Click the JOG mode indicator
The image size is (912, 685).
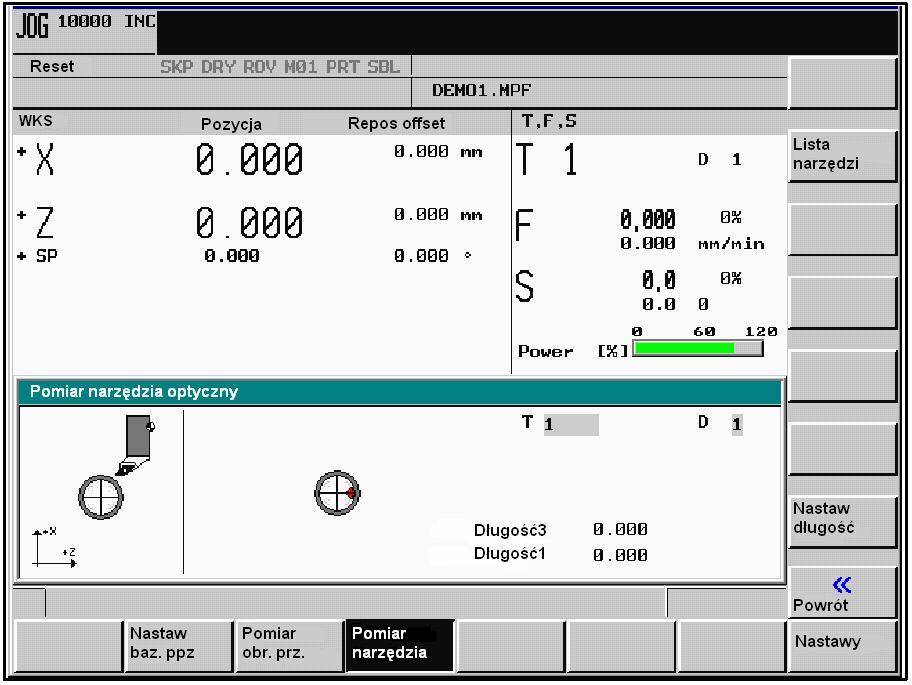33,25
